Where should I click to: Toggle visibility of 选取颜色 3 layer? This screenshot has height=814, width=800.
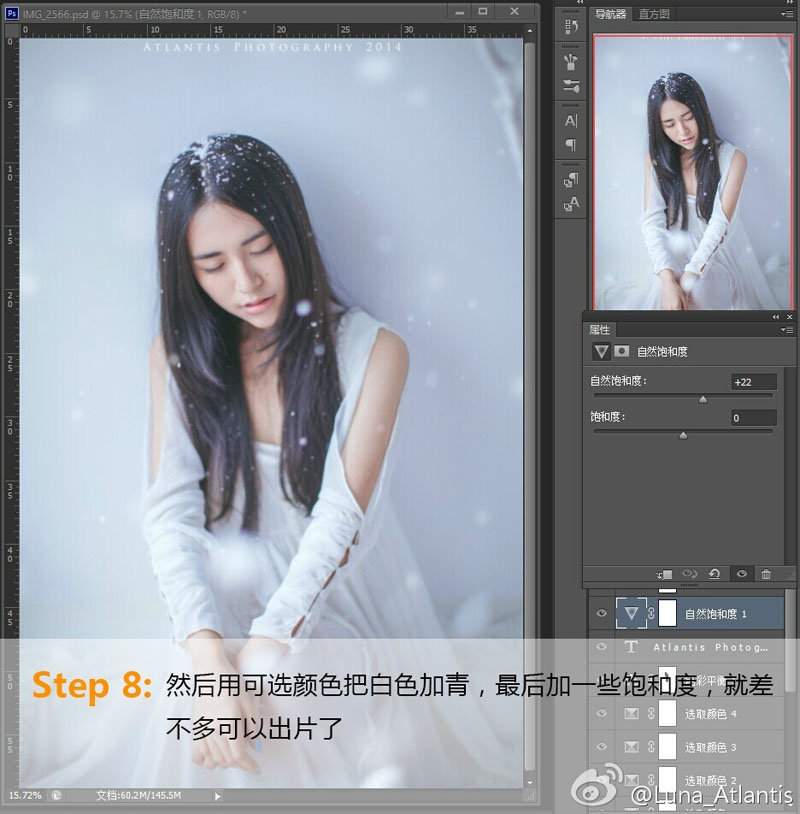pos(601,747)
